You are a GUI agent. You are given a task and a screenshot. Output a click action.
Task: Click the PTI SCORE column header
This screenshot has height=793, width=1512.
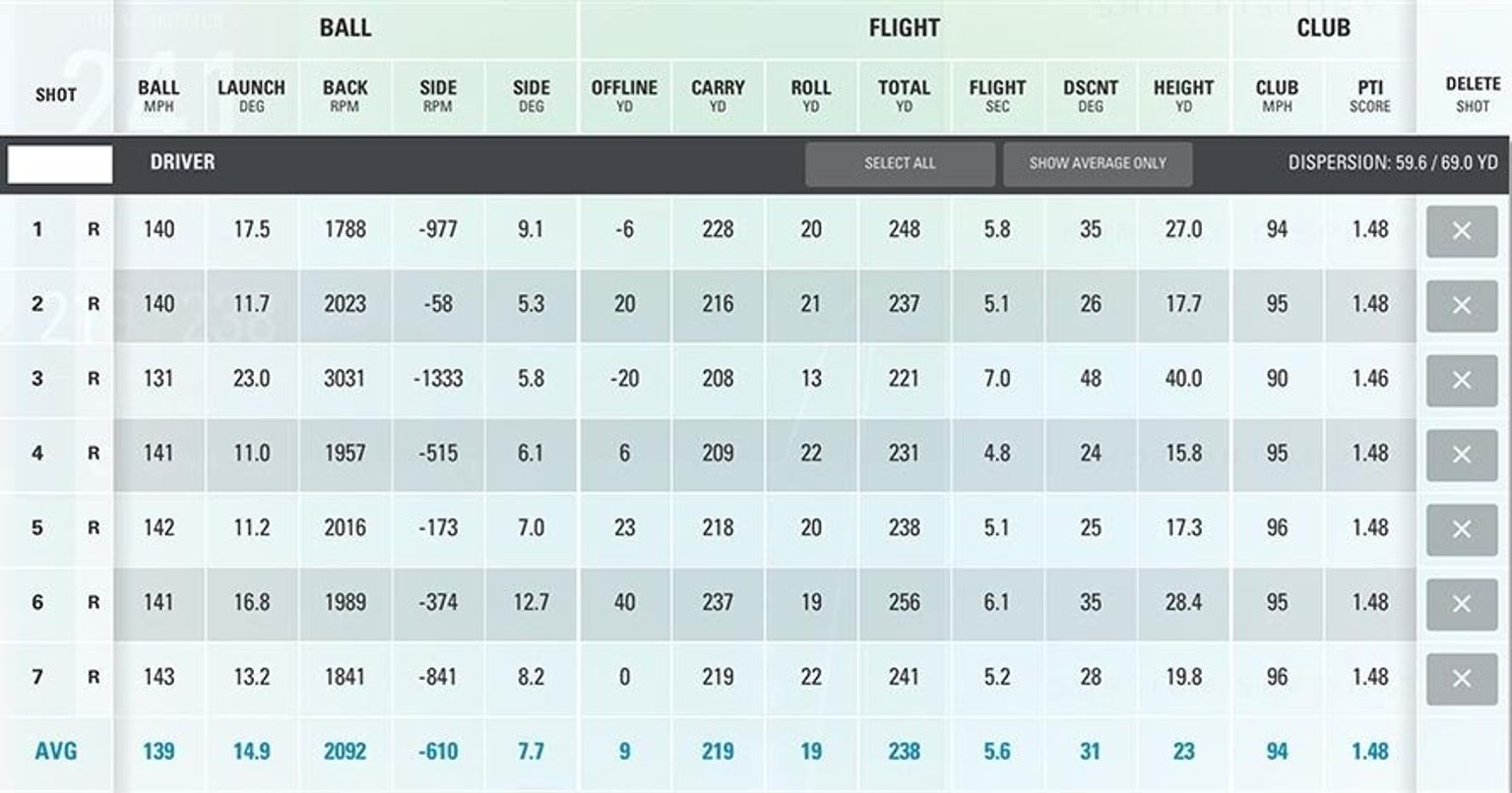click(1368, 95)
